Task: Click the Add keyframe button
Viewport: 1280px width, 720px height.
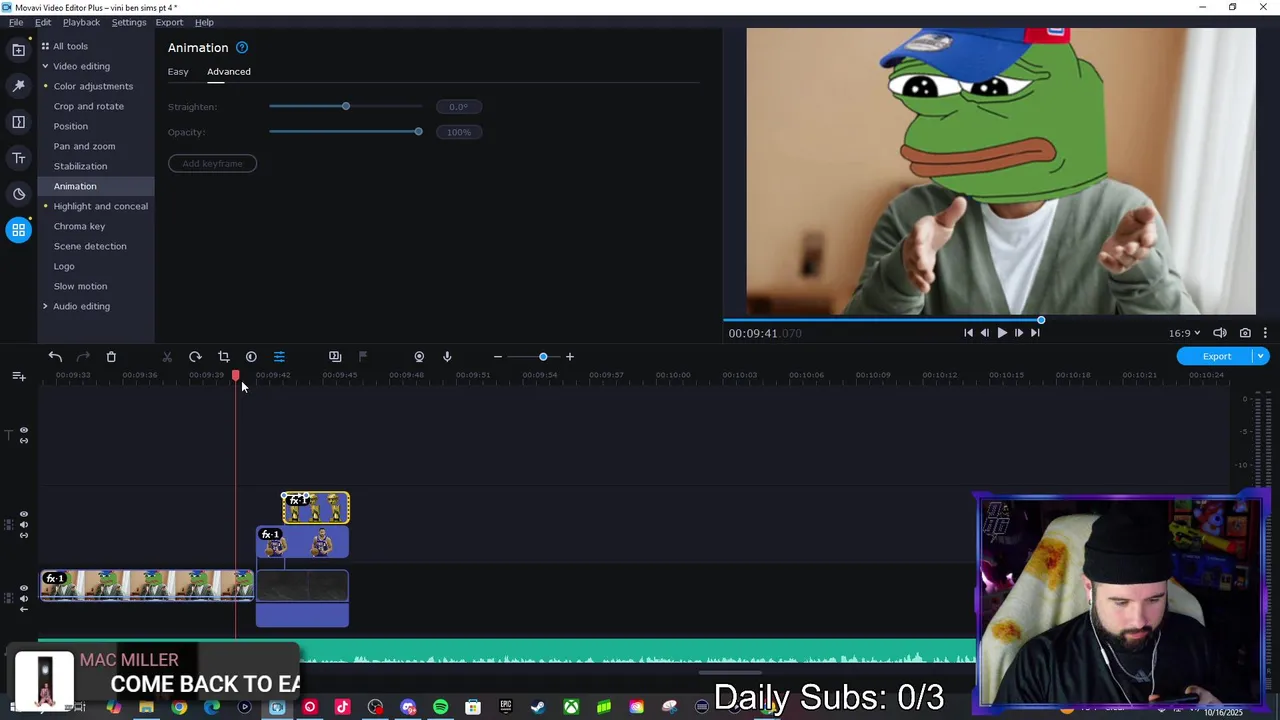Action: [212, 163]
